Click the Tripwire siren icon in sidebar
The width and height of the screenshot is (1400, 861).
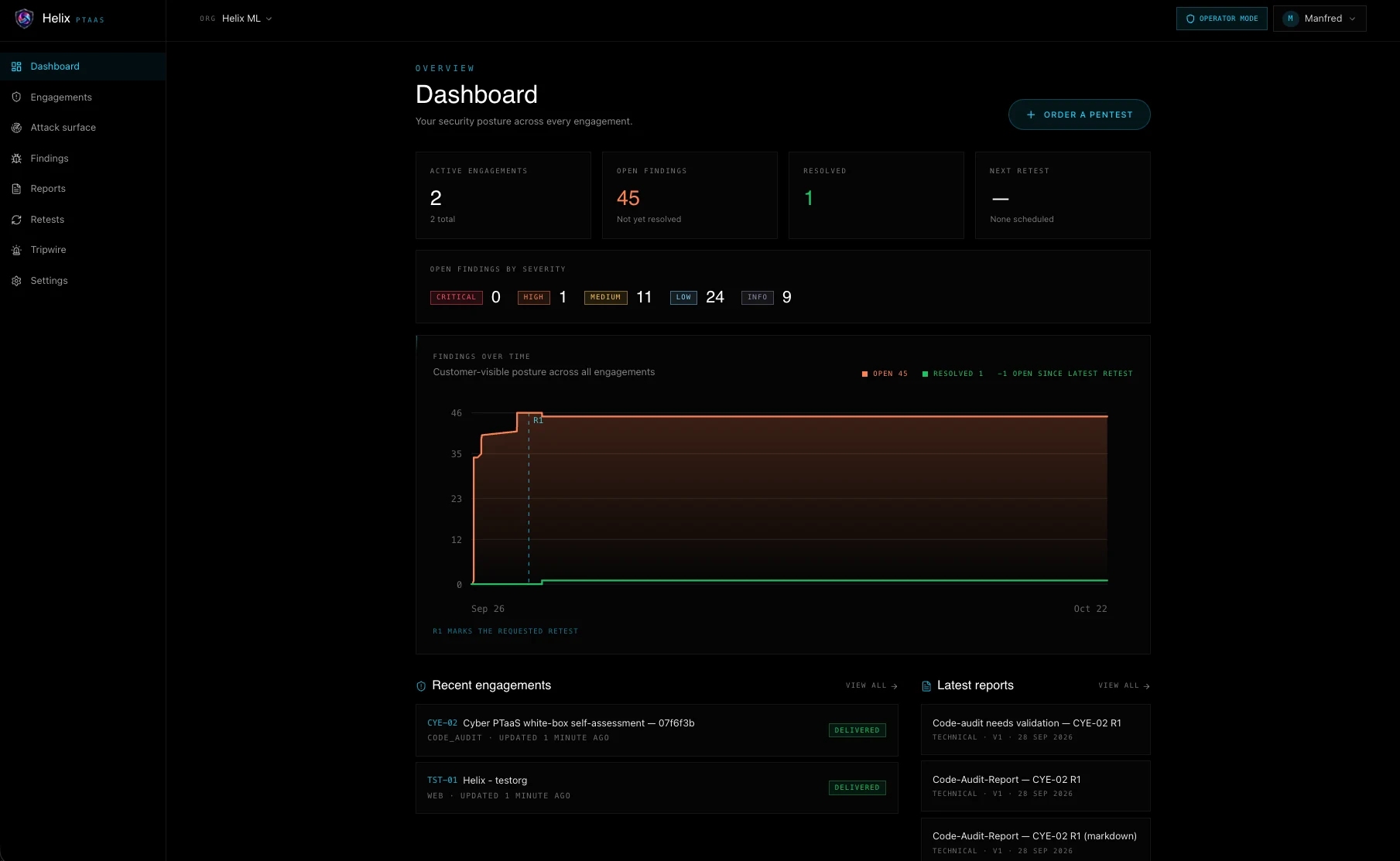[x=16, y=250]
